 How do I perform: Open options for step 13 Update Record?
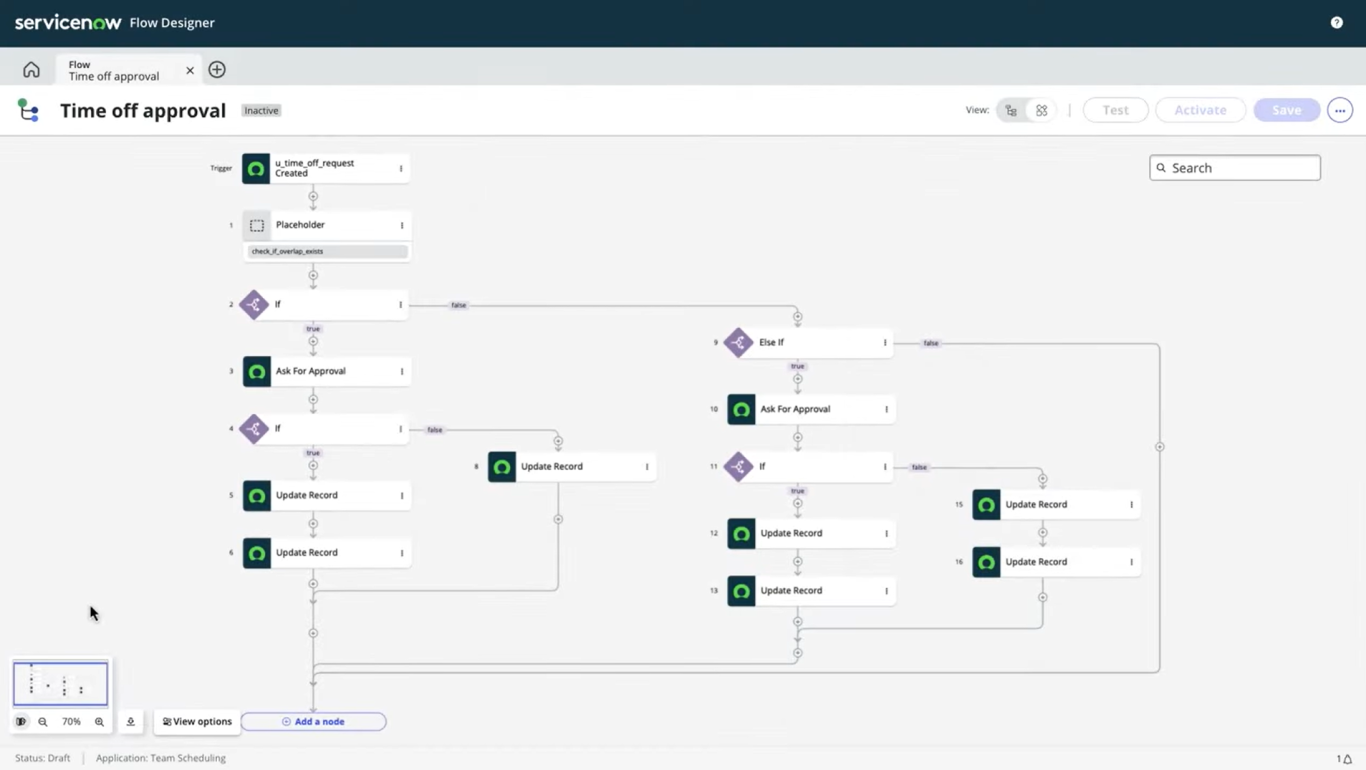886,591
